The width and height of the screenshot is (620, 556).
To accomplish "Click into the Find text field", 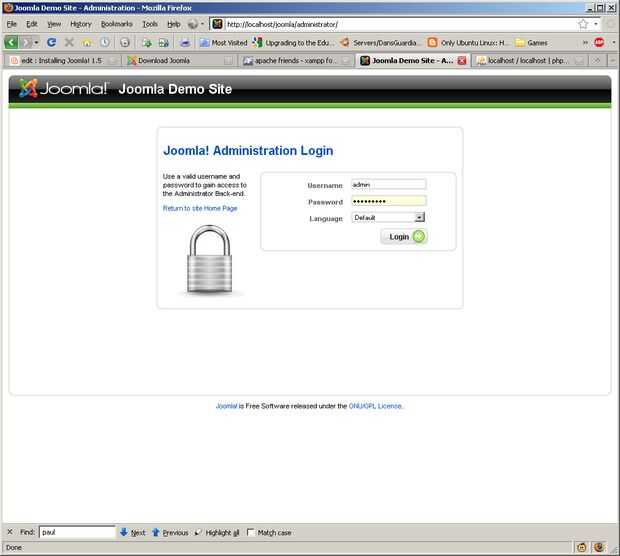I will [x=77, y=532].
